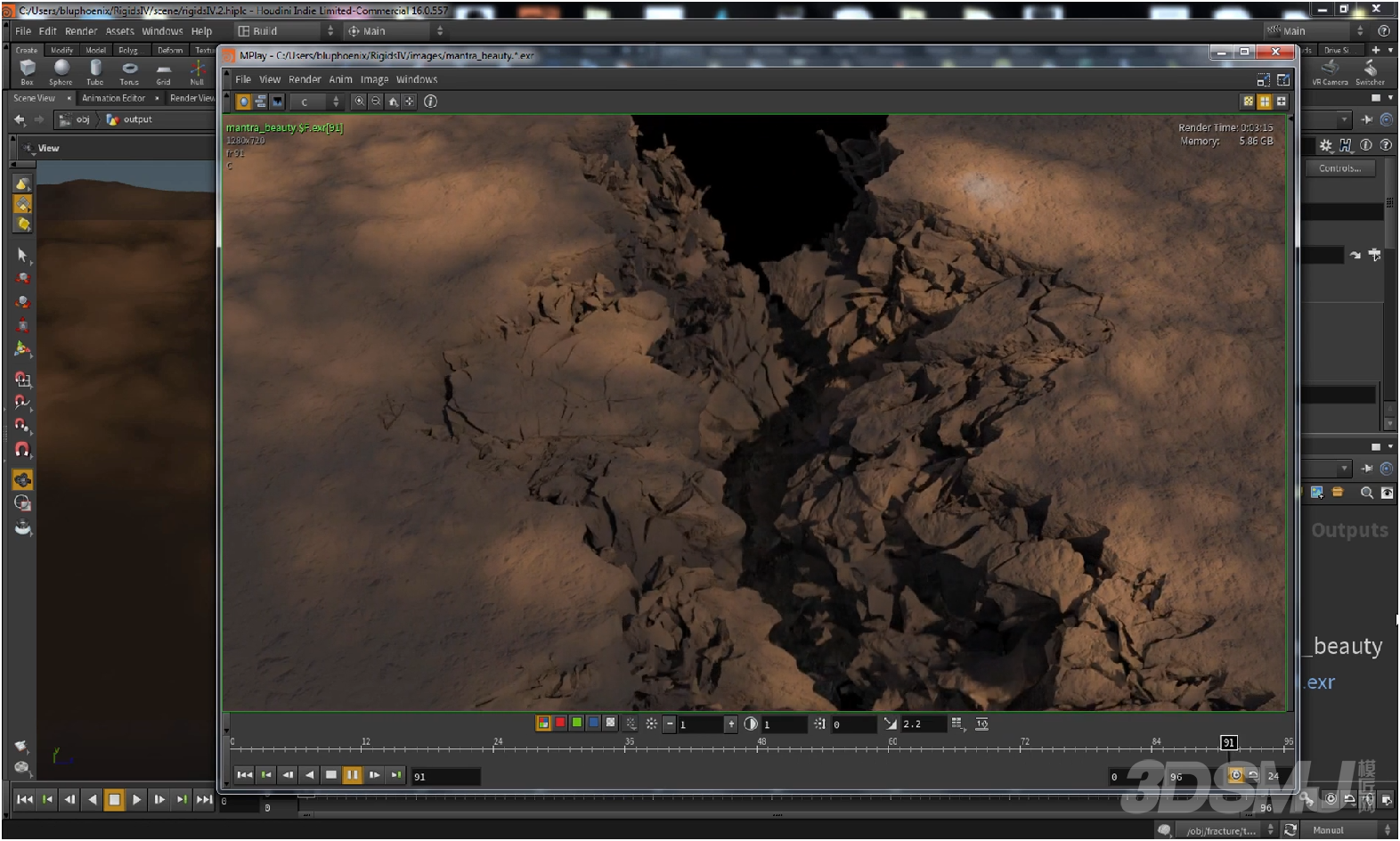
Task: Click Houdini jump to last frame button
Action: [204, 800]
